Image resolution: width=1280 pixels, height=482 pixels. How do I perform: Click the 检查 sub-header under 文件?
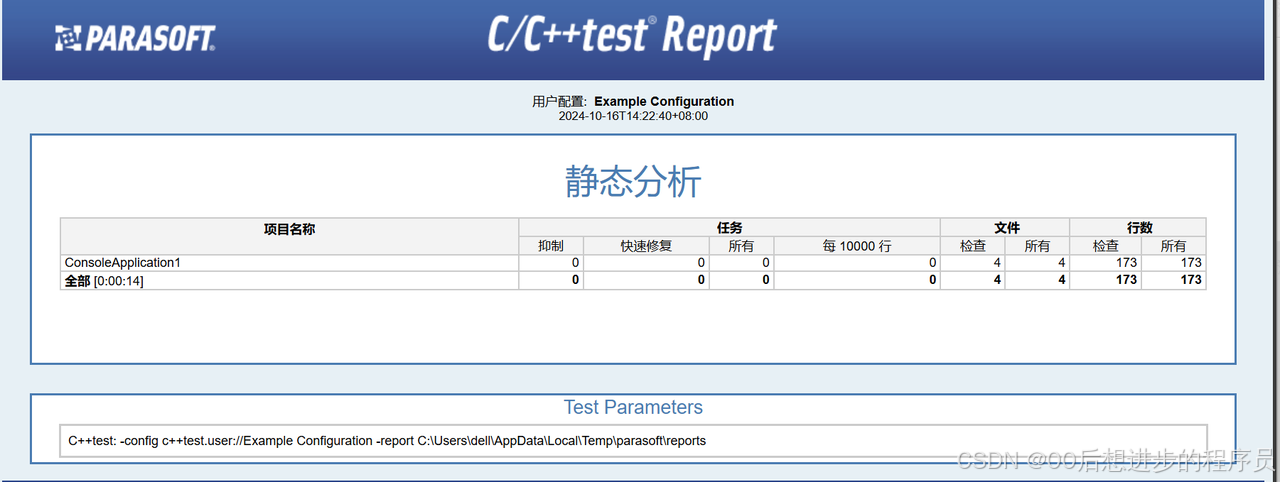tap(973, 246)
